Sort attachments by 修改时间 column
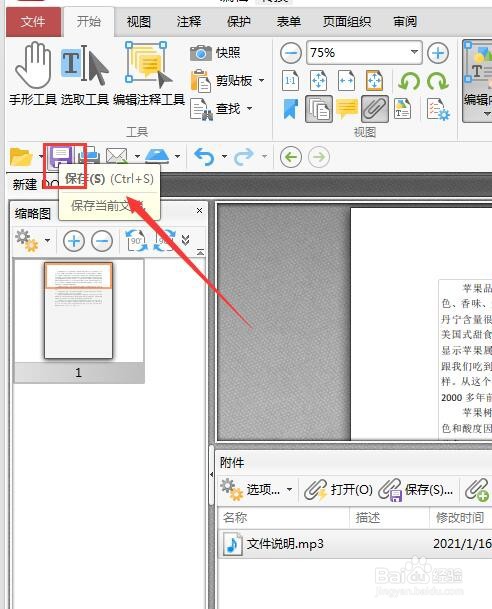Screen dimensions: 492x609 point(461,518)
